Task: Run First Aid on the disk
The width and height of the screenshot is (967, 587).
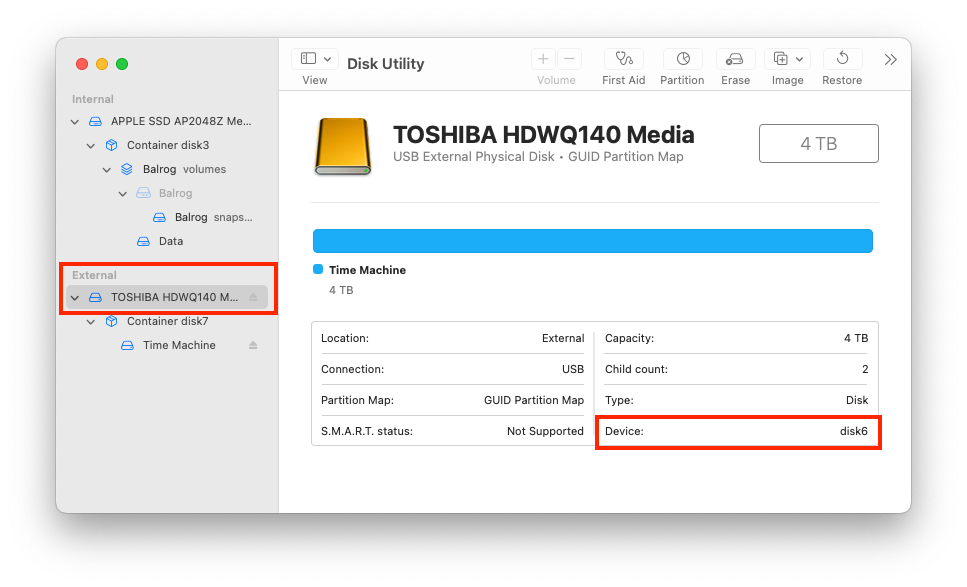Action: tap(623, 59)
